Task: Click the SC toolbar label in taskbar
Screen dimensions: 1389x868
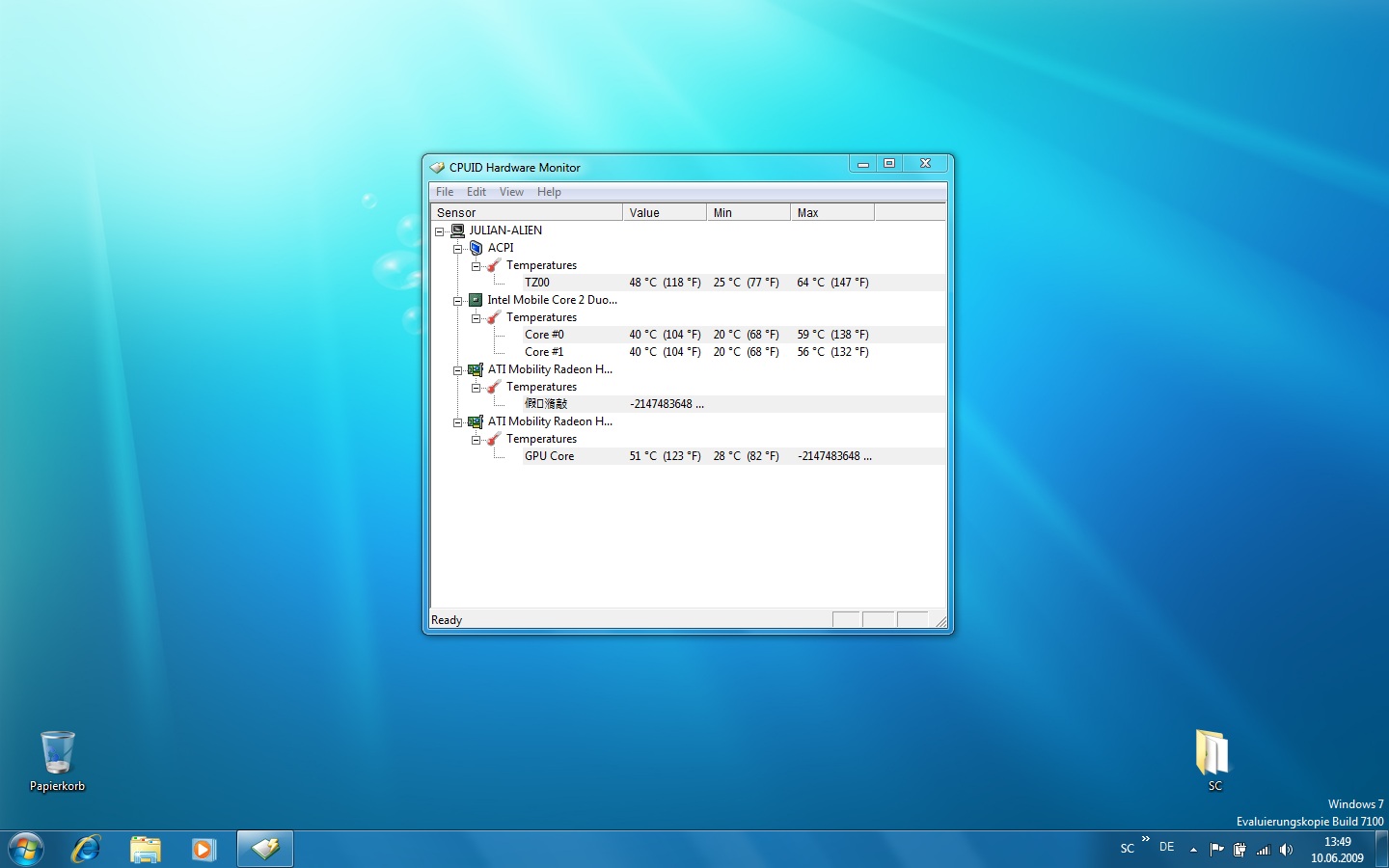Action: (1127, 849)
